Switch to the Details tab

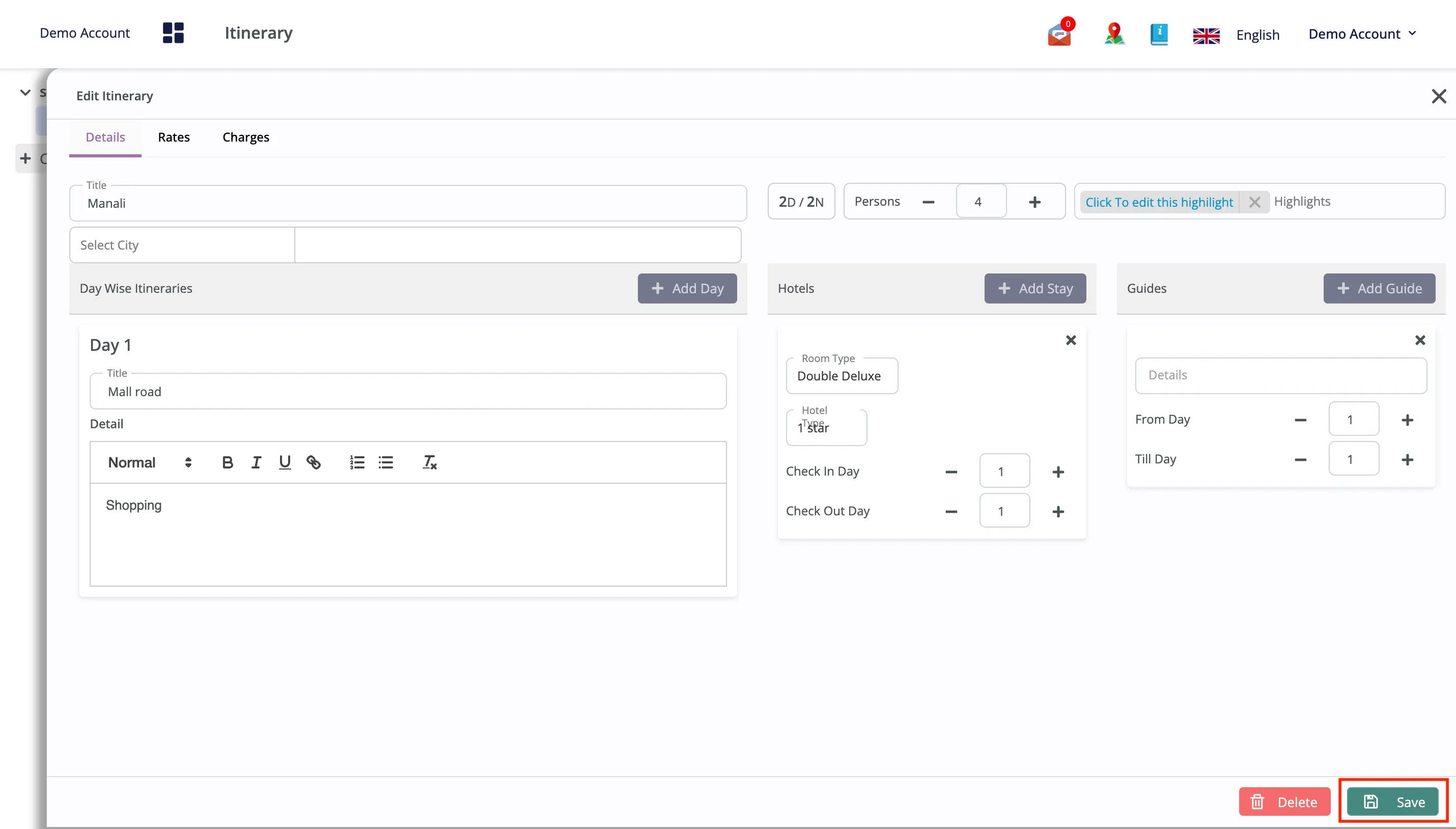[x=105, y=137]
